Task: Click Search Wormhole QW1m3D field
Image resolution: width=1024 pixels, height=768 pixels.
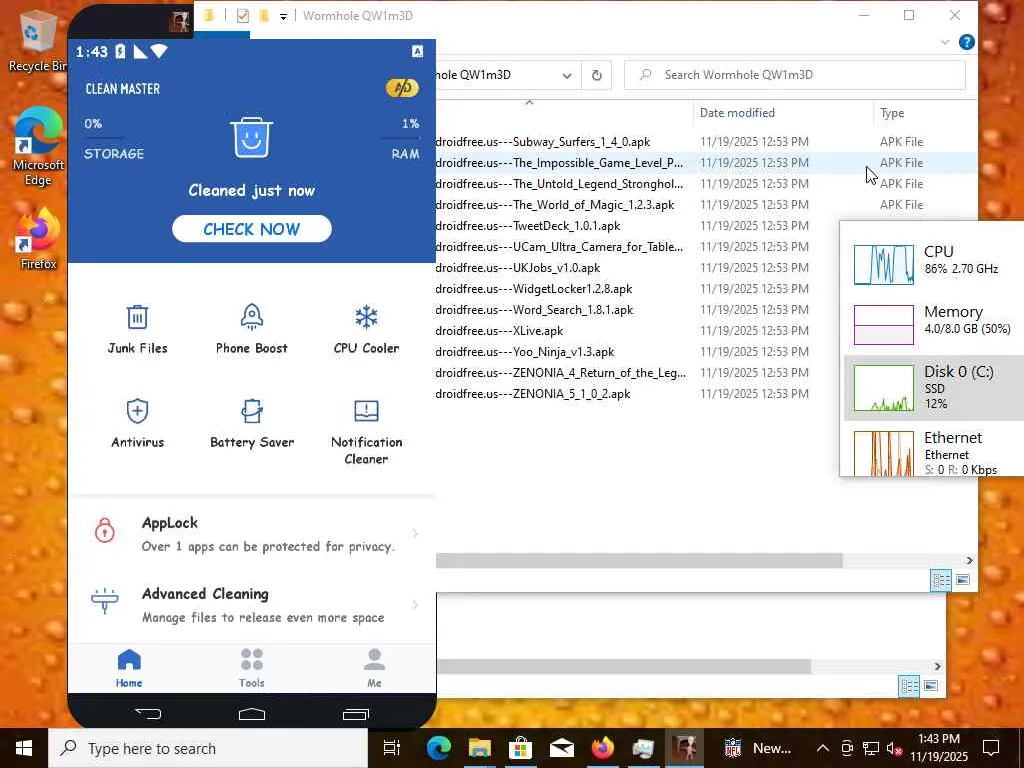Action: pyautogui.click(x=795, y=75)
